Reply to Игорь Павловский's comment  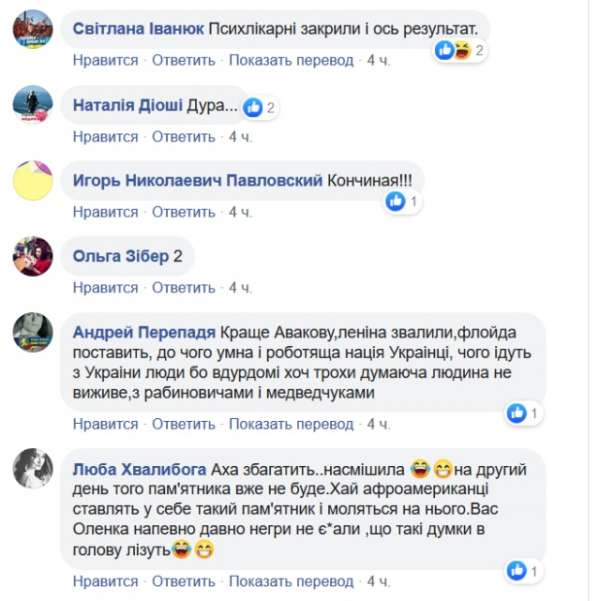[184, 211]
